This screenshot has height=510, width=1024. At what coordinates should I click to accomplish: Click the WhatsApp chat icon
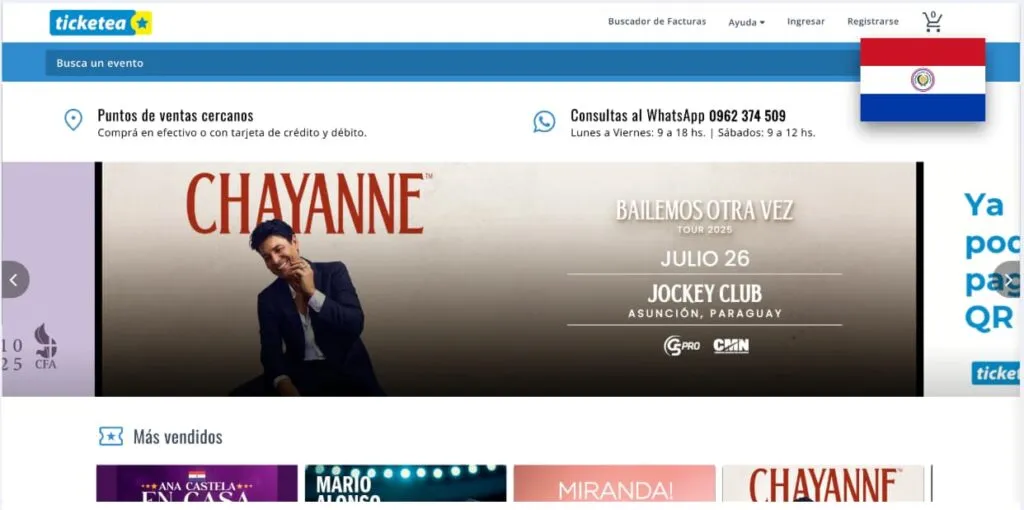[x=544, y=121]
